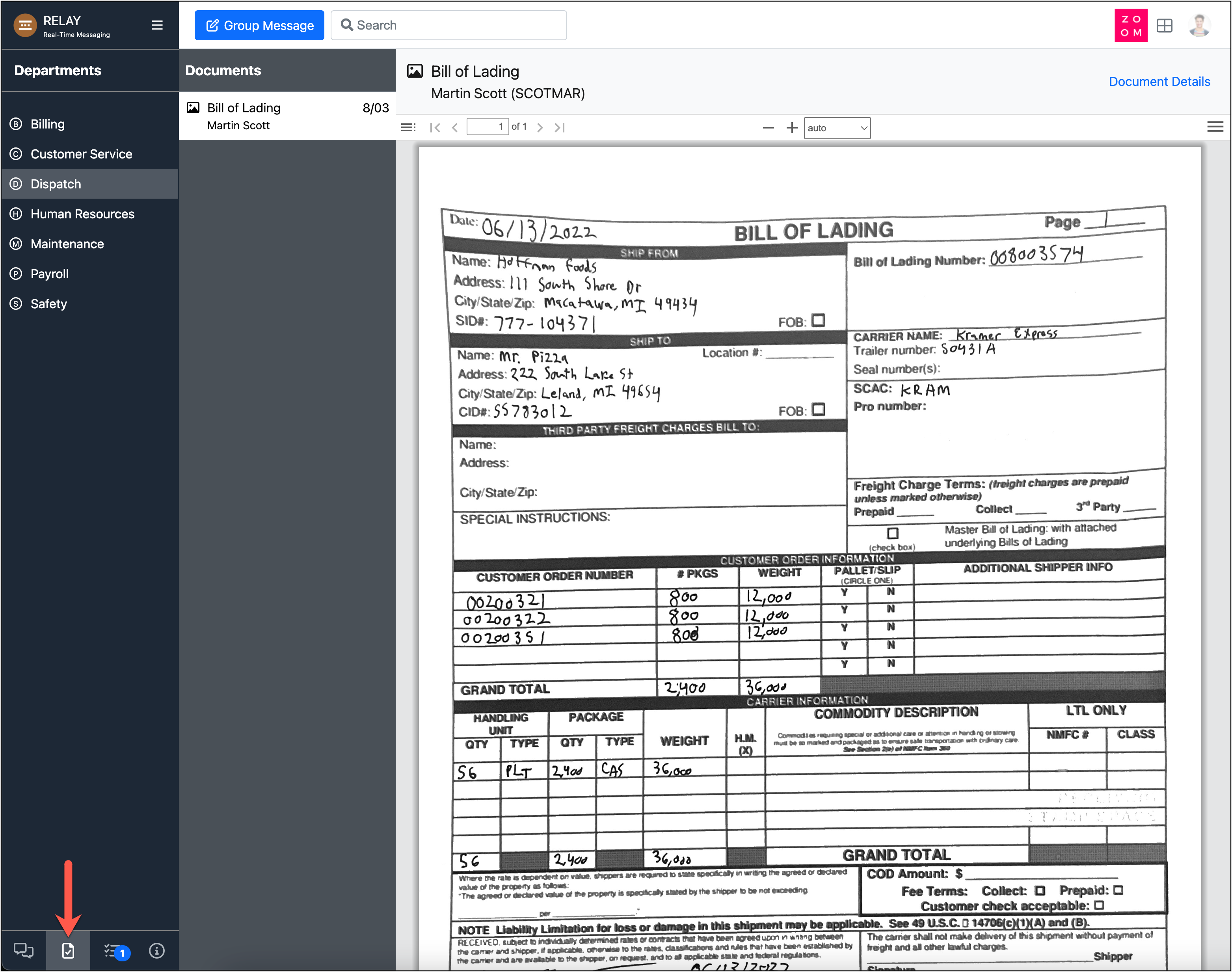
Task: Check the FOB checkbox next to Ship From
Action: [x=818, y=320]
